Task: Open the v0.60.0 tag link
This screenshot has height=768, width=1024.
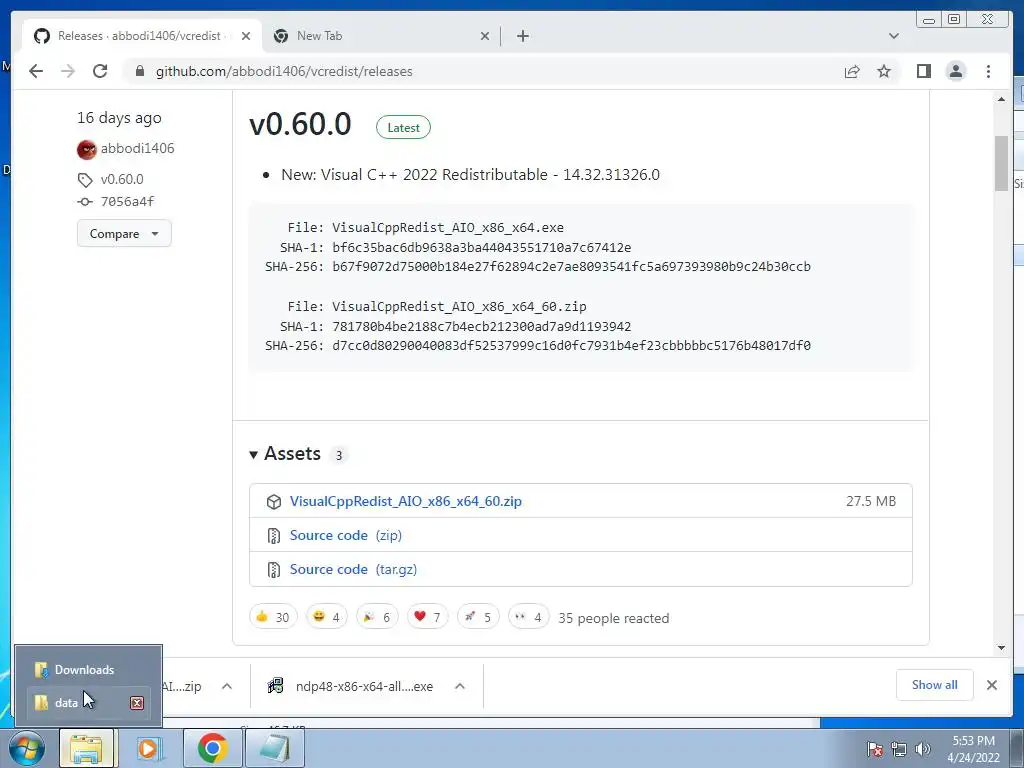Action: [122, 179]
